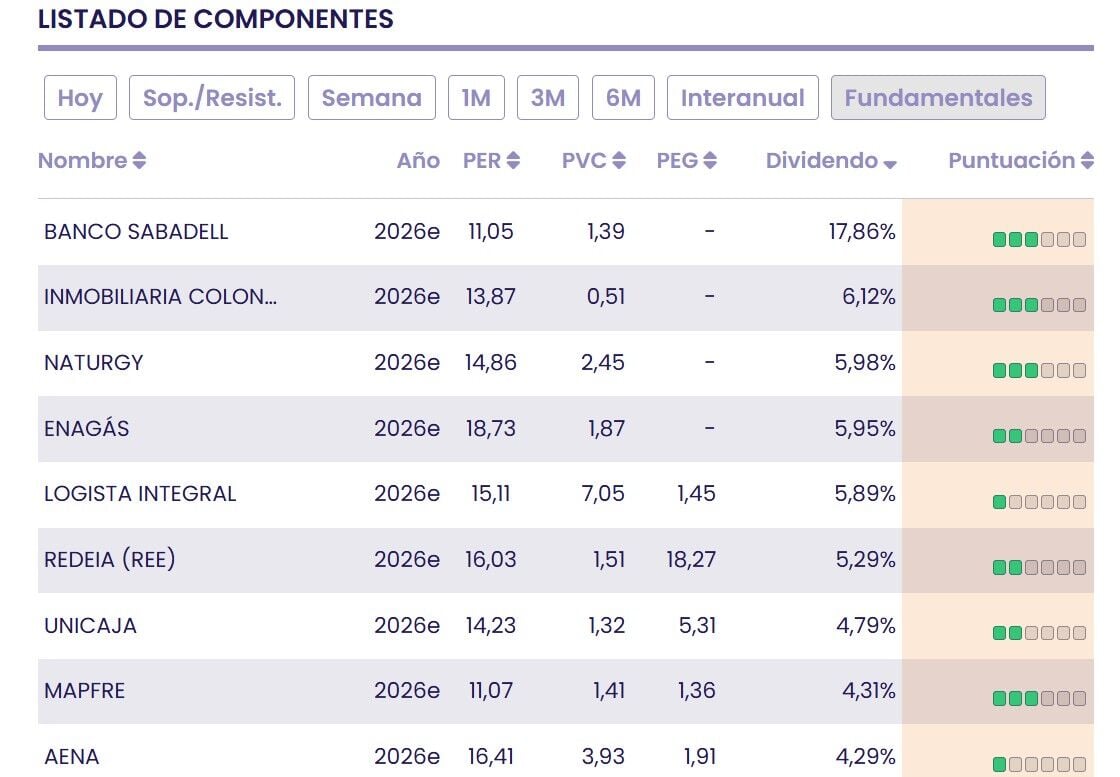Image resolution: width=1120 pixels, height=777 pixels.
Task: Click Dividendo descending sort arrow
Action: (x=889, y=164)
